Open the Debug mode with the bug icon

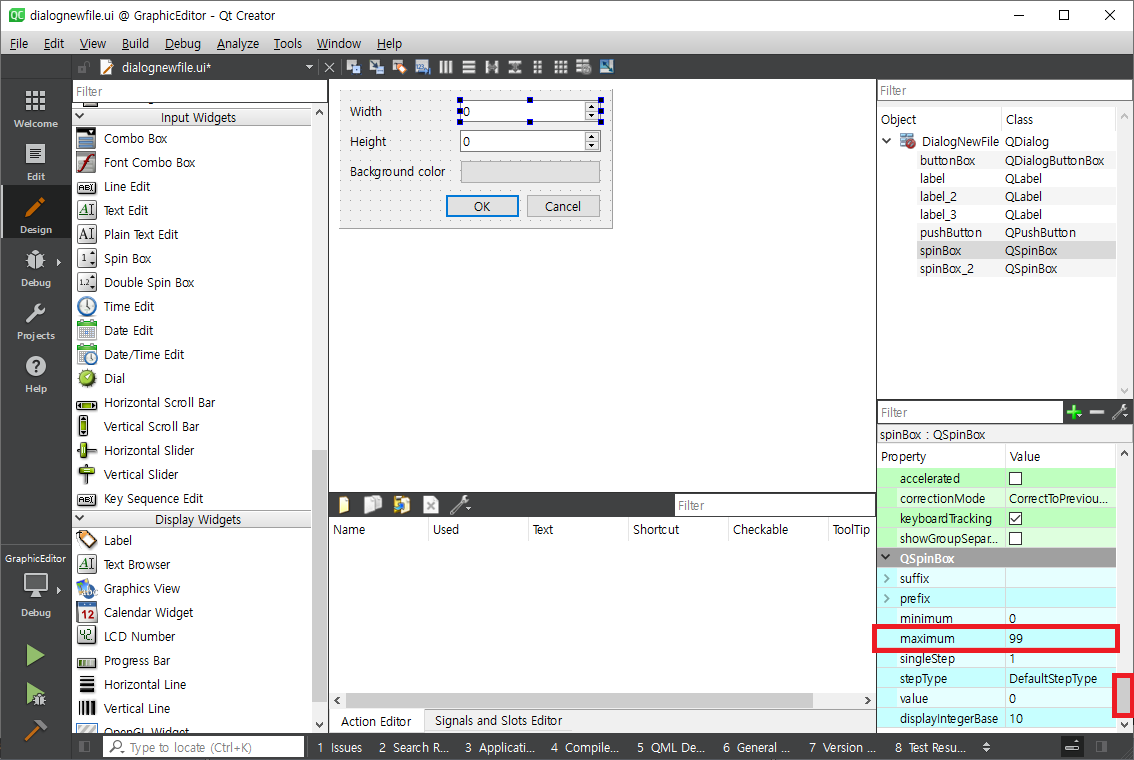click(35, 268)
